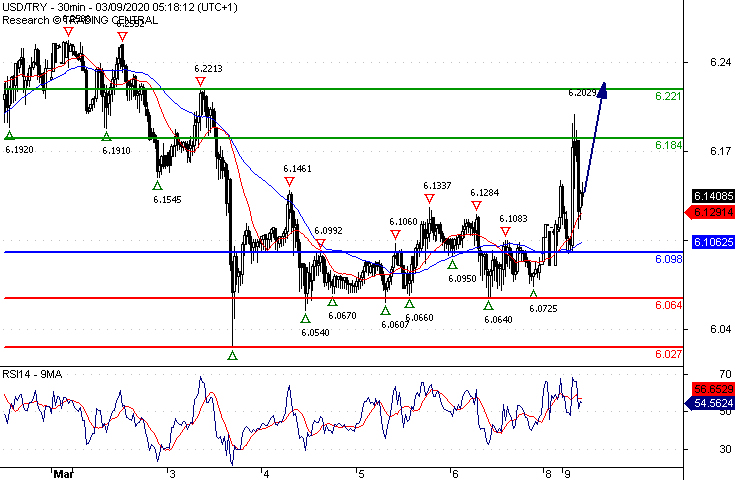The width and height of the screenshot is (735, 480).
Task: Select the 6.1083 high label
Action: pos(513,218)
